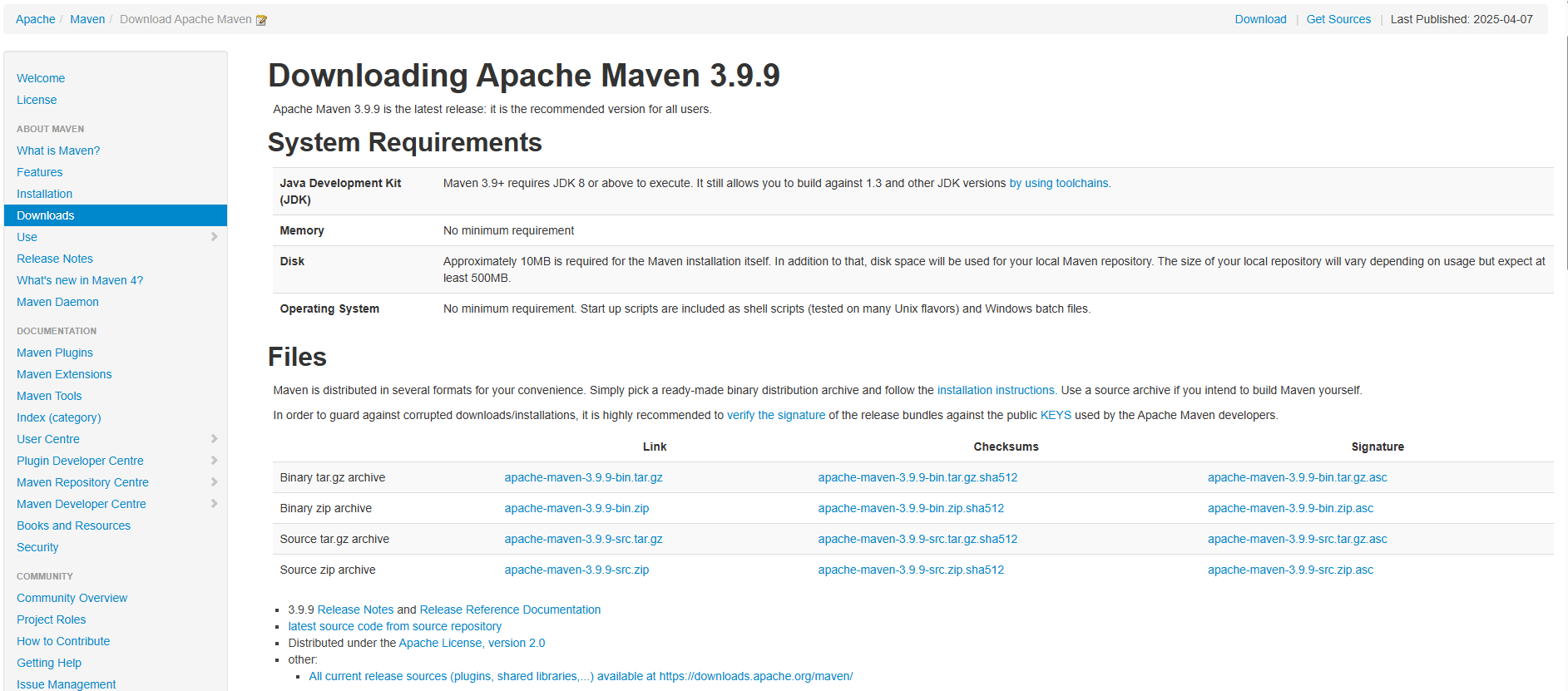1568x691 pixels.
Task: Select the active Downloads sidebar item
Action: click(x=116, y=215)
